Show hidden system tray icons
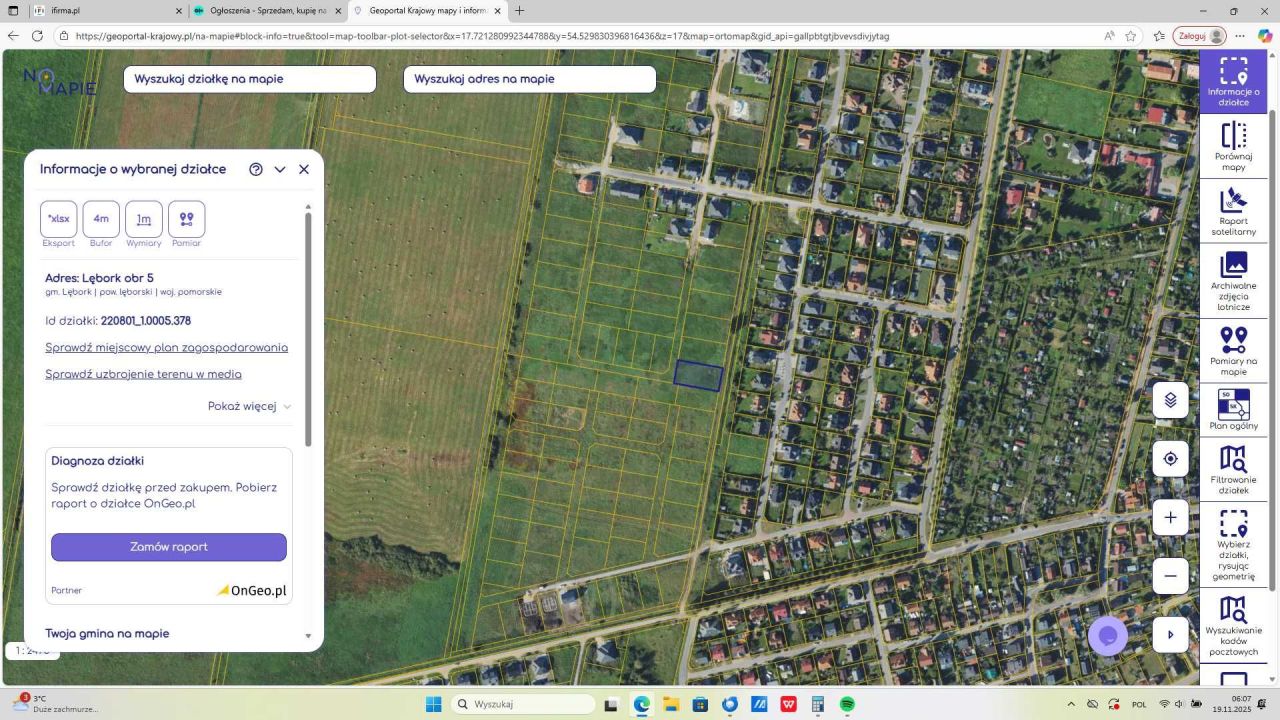 pos(1071,704)
